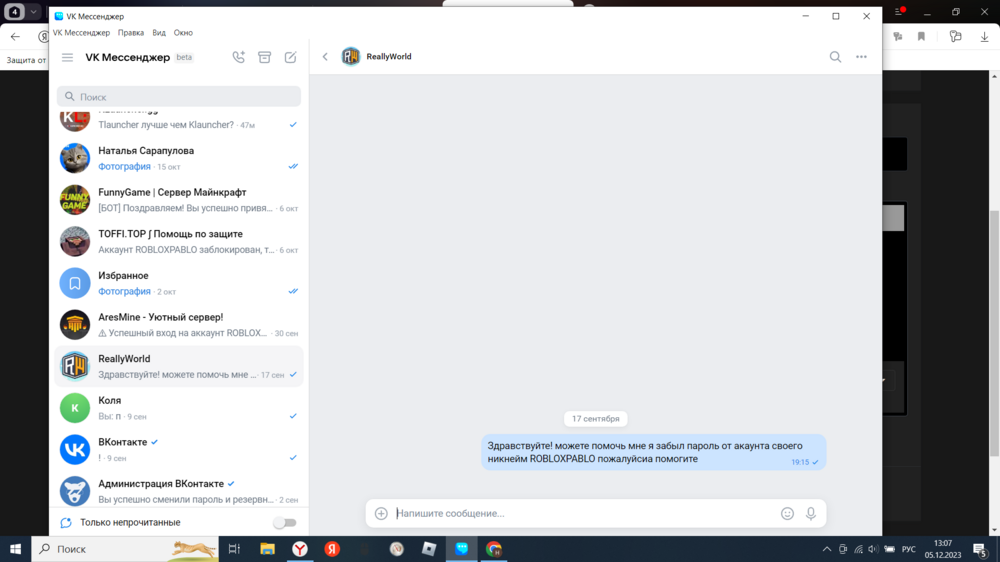Click the ReallyWorld name in chat header
The image size is (1000, 562).
389,57
